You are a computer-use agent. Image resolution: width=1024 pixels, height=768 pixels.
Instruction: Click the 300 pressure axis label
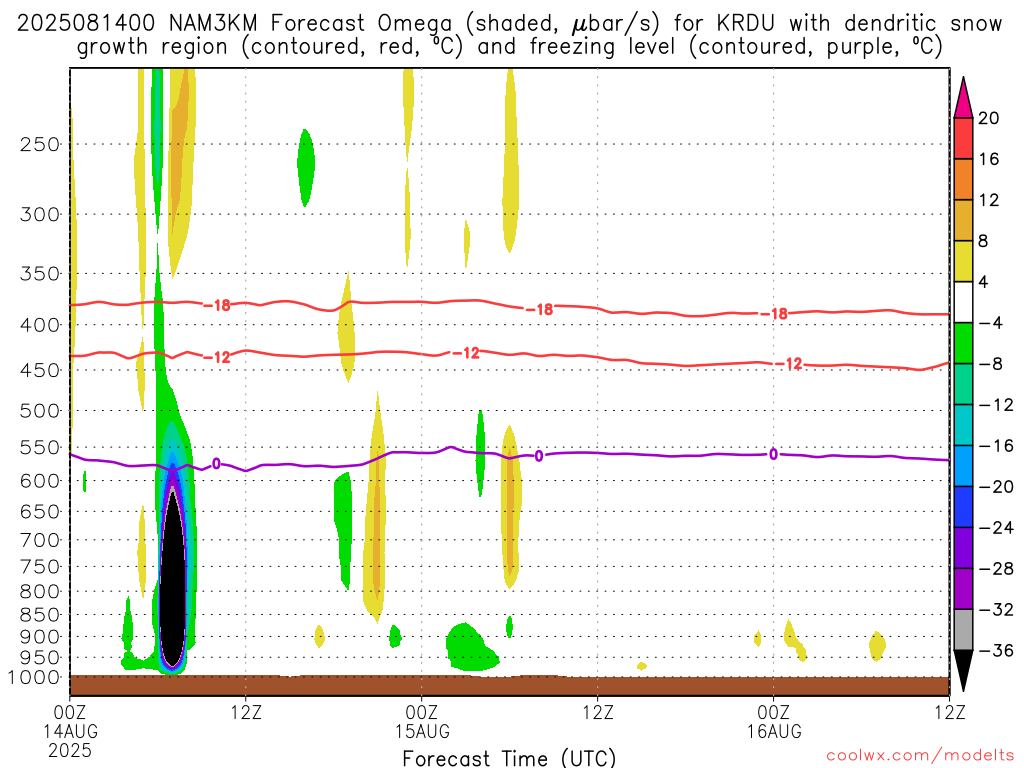pyautogui.click(x=40, y=214)
